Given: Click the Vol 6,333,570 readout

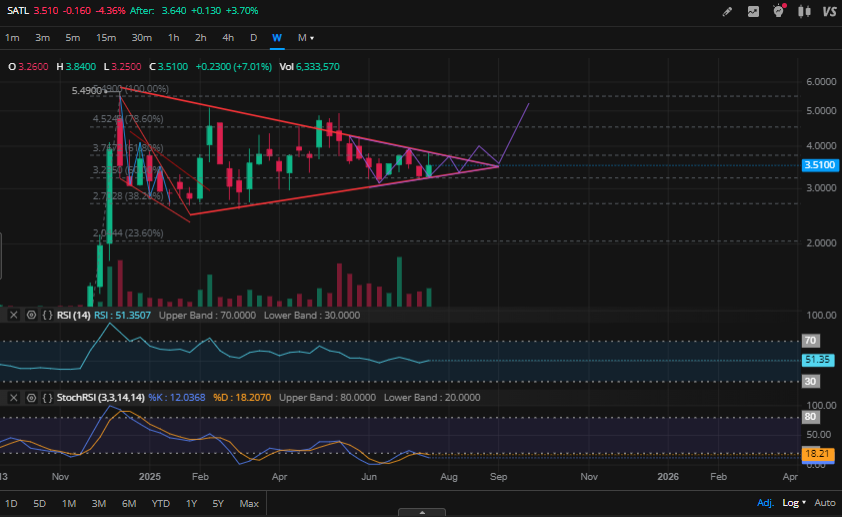Looking at the screenshot, I should [x=309, y=67].
